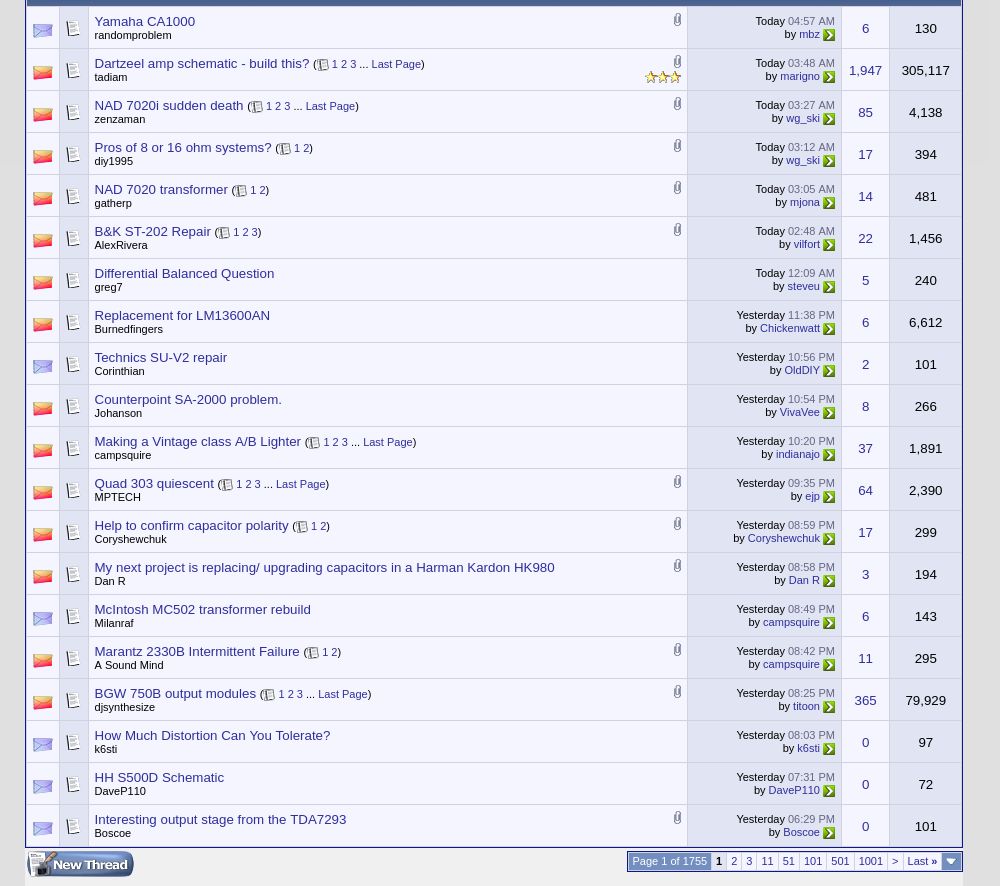This screenshot has width=1000, height=886.
Task: View profile of last poster indianajo
Action: [x=798, y=454]
